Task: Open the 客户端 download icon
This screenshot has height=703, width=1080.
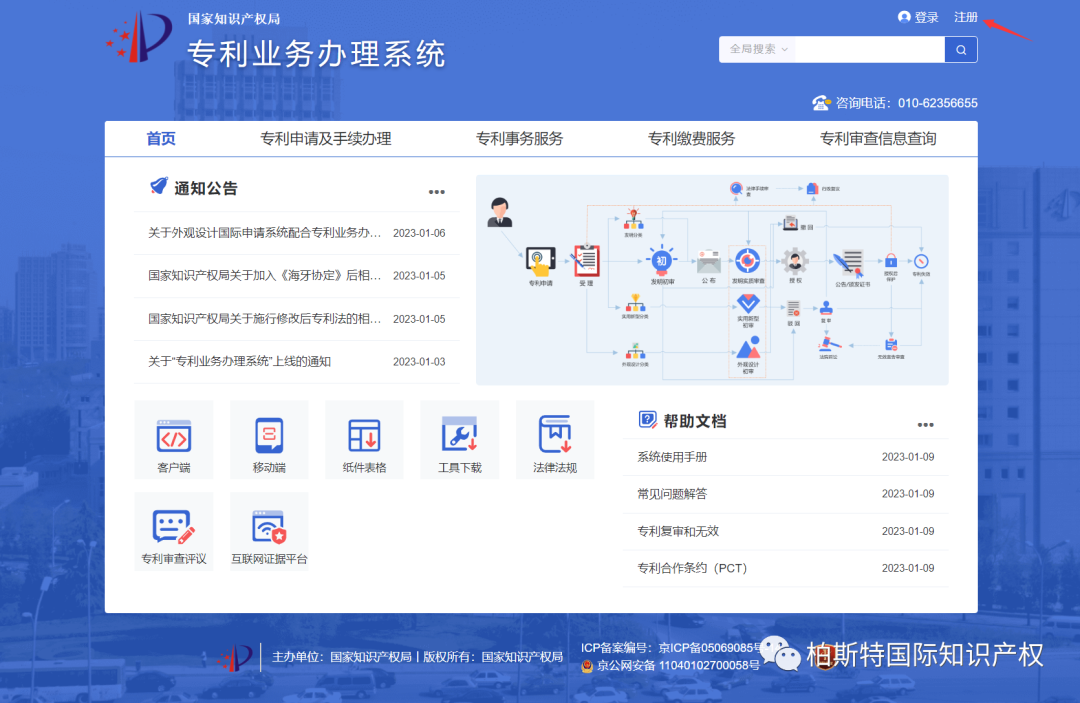Action: [173, 439]
